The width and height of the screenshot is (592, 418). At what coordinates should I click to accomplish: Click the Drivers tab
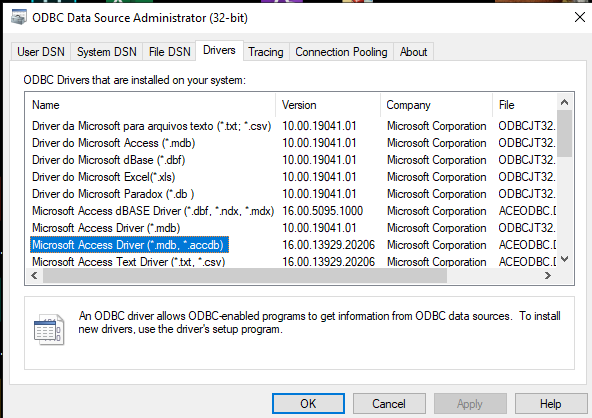coord(219,50)
